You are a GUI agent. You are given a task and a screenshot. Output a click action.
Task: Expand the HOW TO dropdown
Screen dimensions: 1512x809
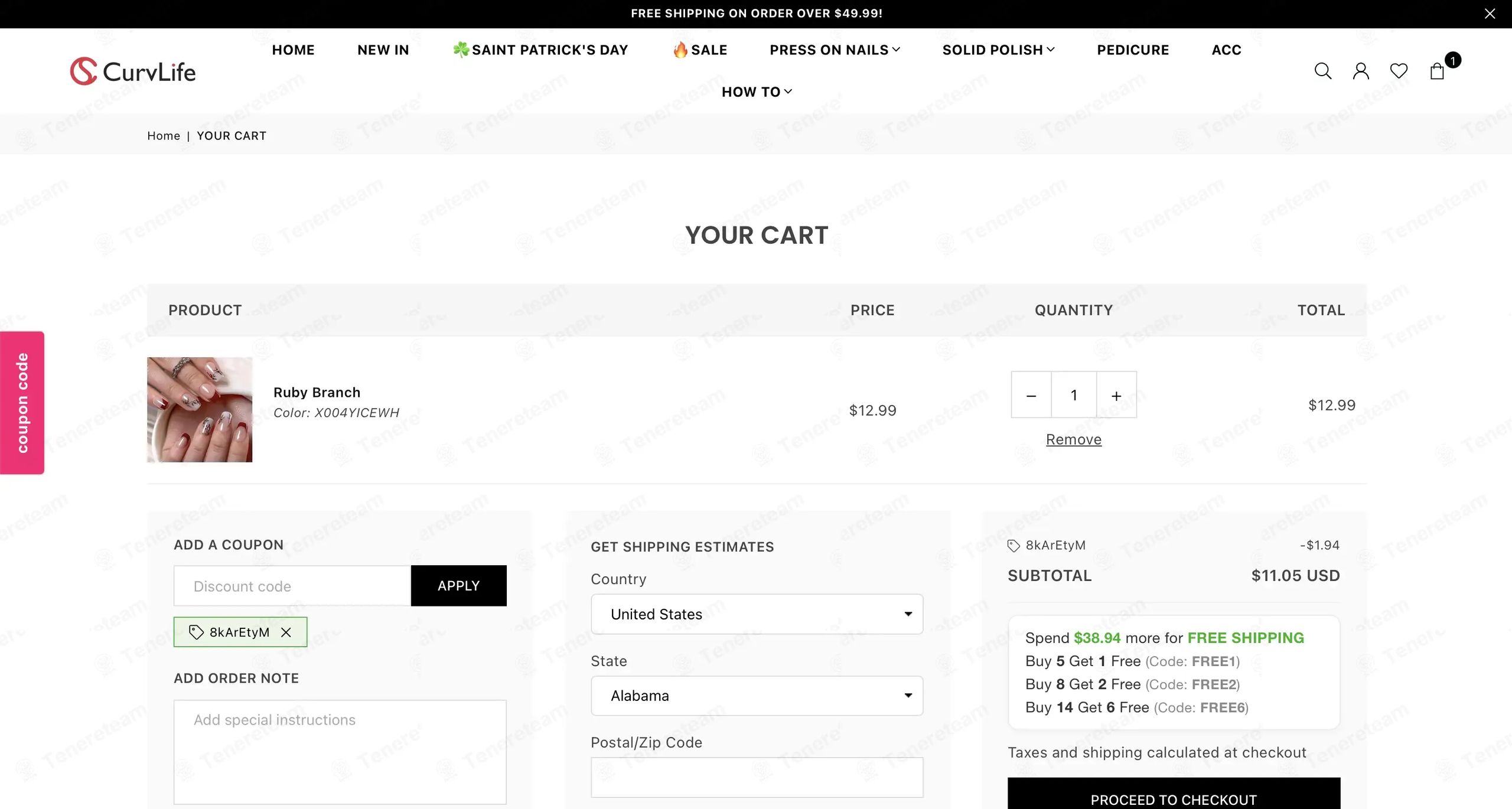pyautogui.click(x=757, y=92)
